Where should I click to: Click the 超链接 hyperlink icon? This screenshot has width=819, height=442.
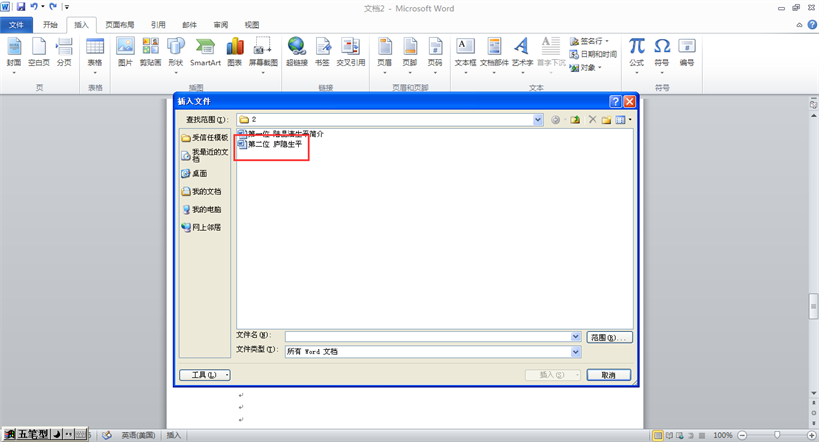click(296, 51)
